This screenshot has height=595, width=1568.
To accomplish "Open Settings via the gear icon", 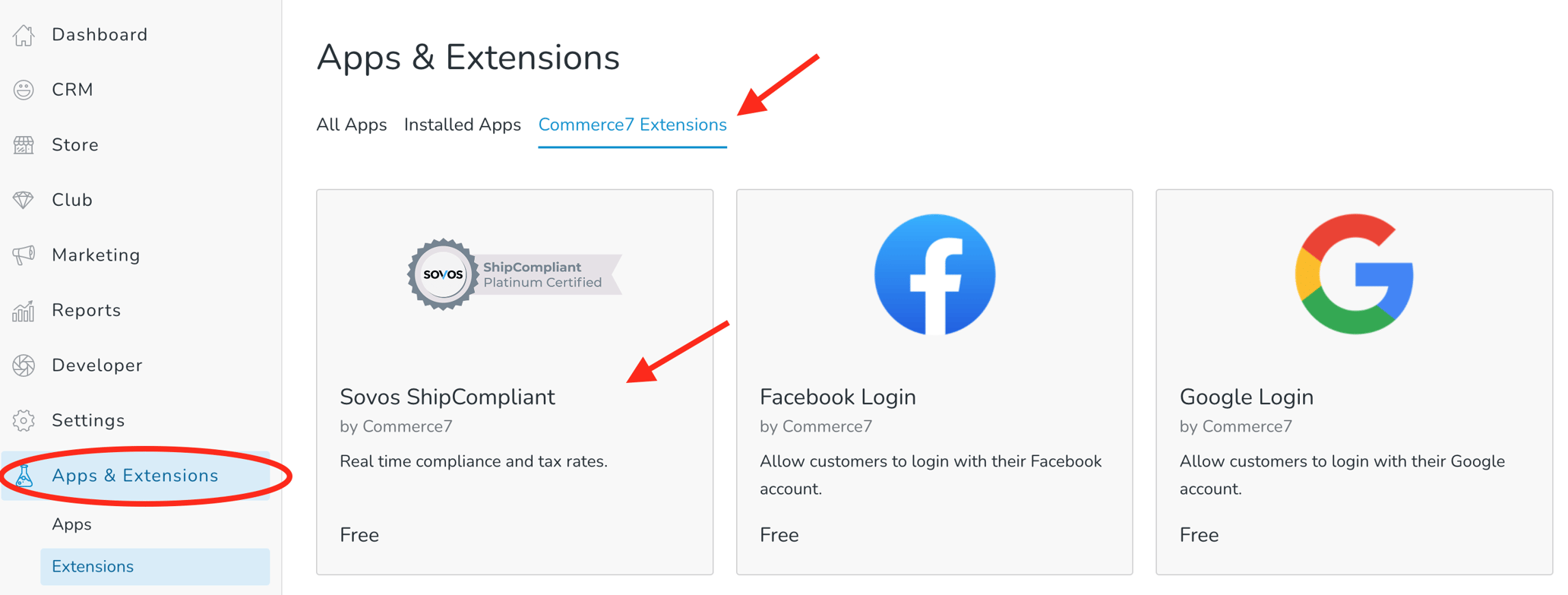I will point(24,419).
